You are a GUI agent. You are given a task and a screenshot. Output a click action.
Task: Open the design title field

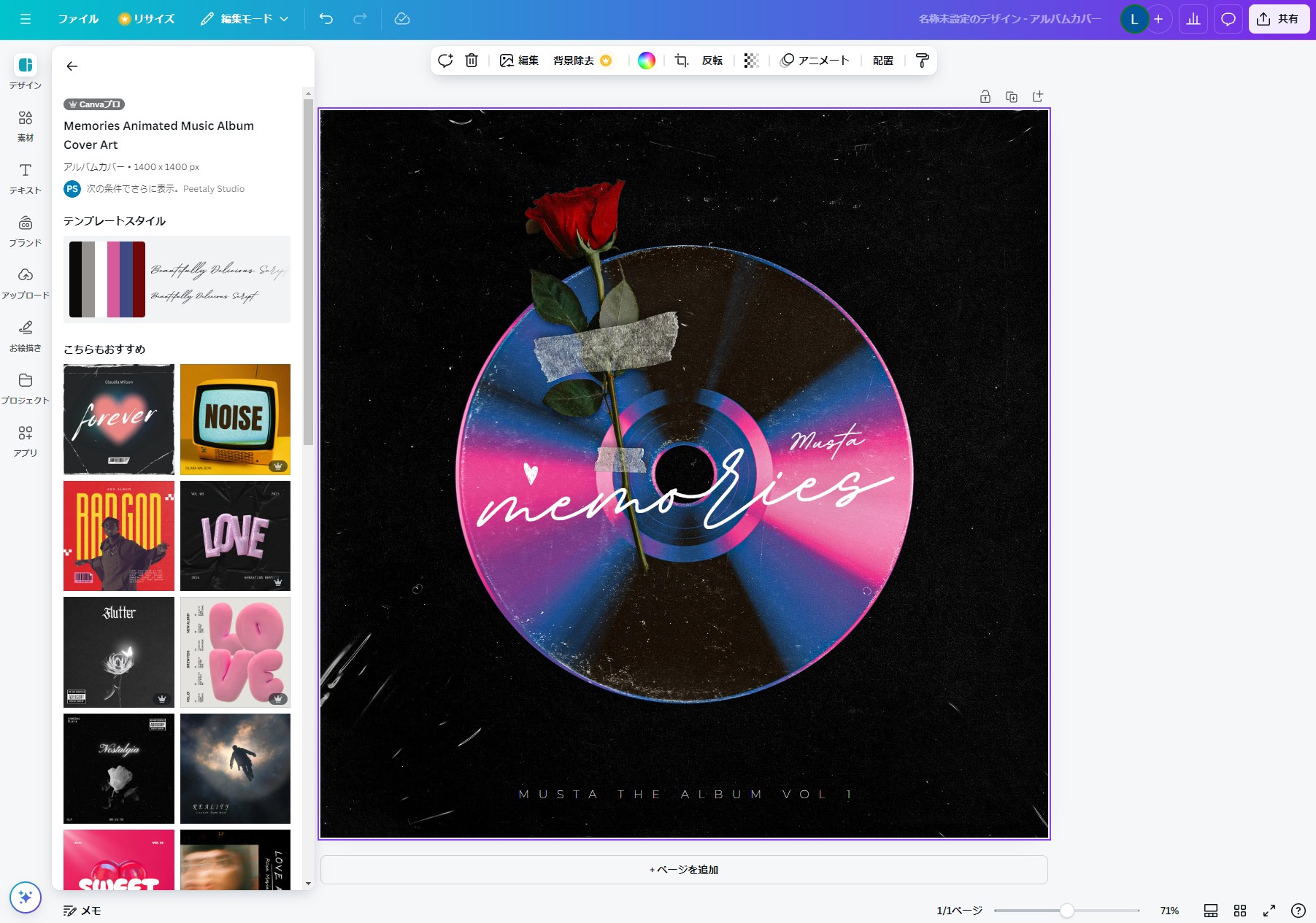point(1009,19)
